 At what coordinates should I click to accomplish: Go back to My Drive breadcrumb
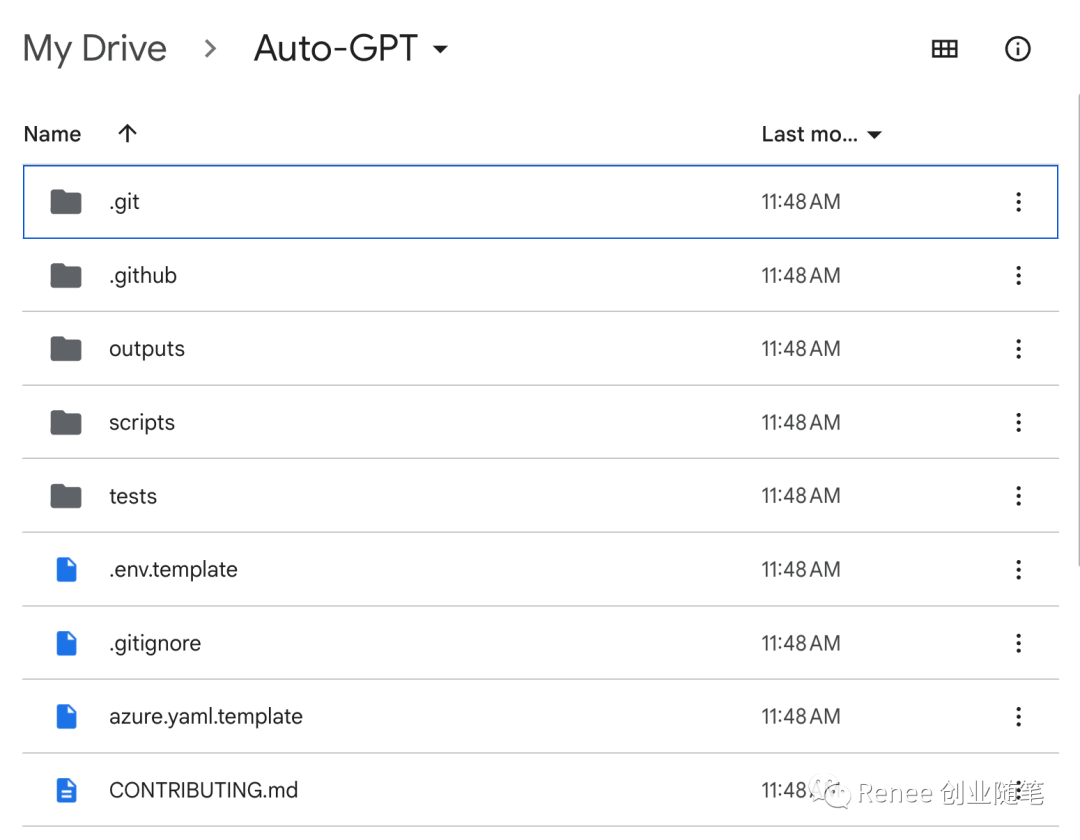click(x=95, y=49)
